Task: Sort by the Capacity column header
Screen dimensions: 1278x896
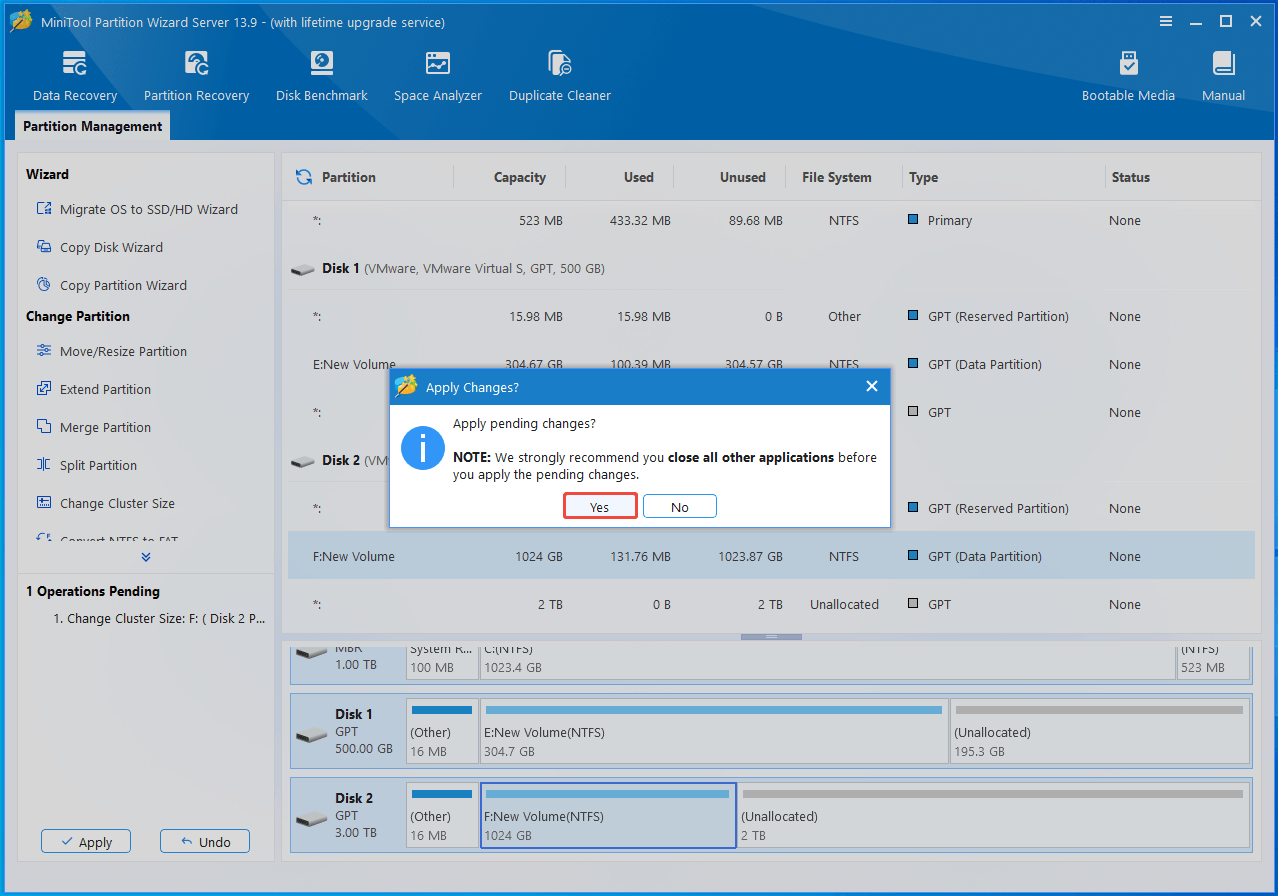Action: pos(520,177)
